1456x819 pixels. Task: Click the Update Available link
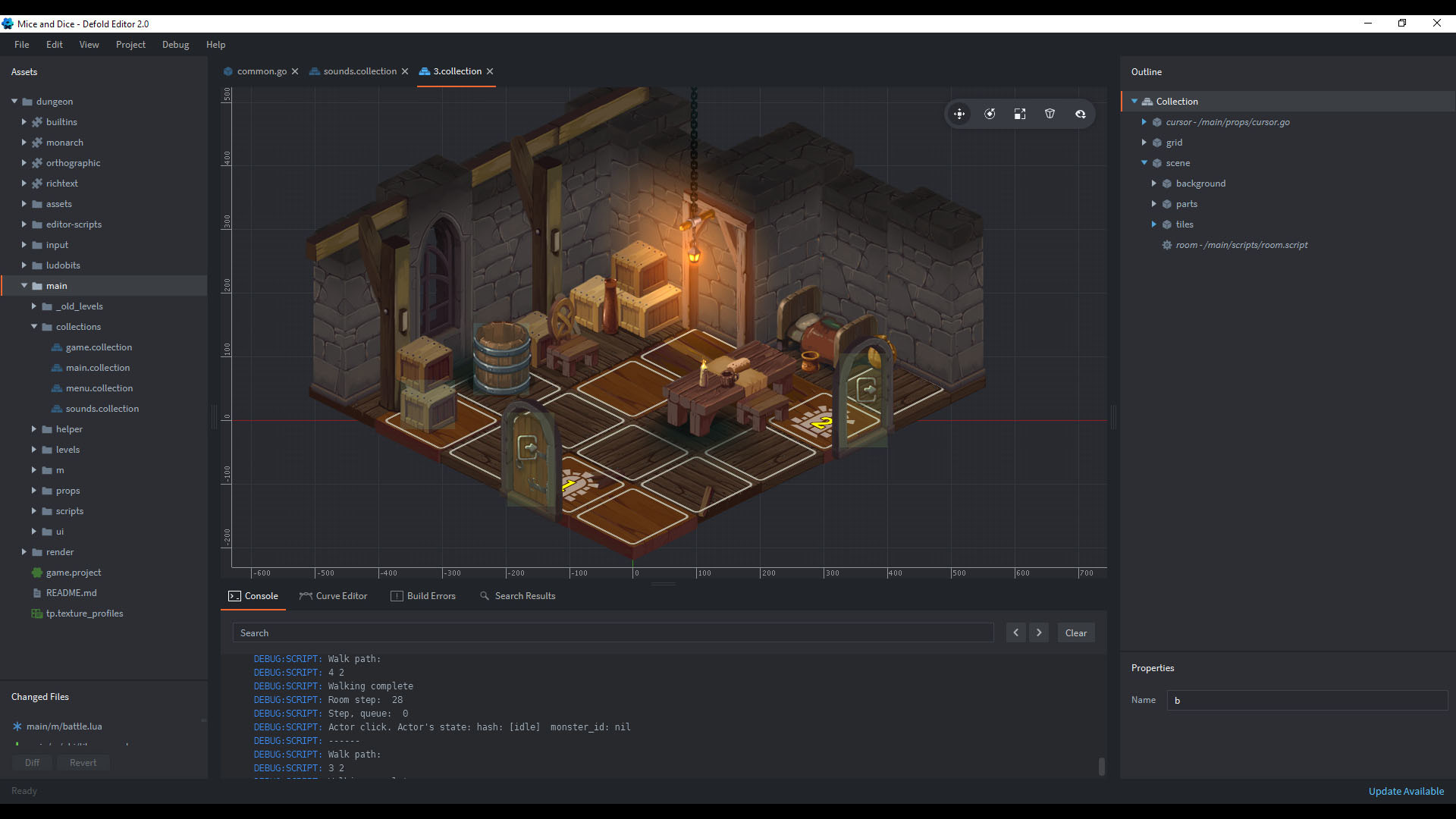[1406, 790]
